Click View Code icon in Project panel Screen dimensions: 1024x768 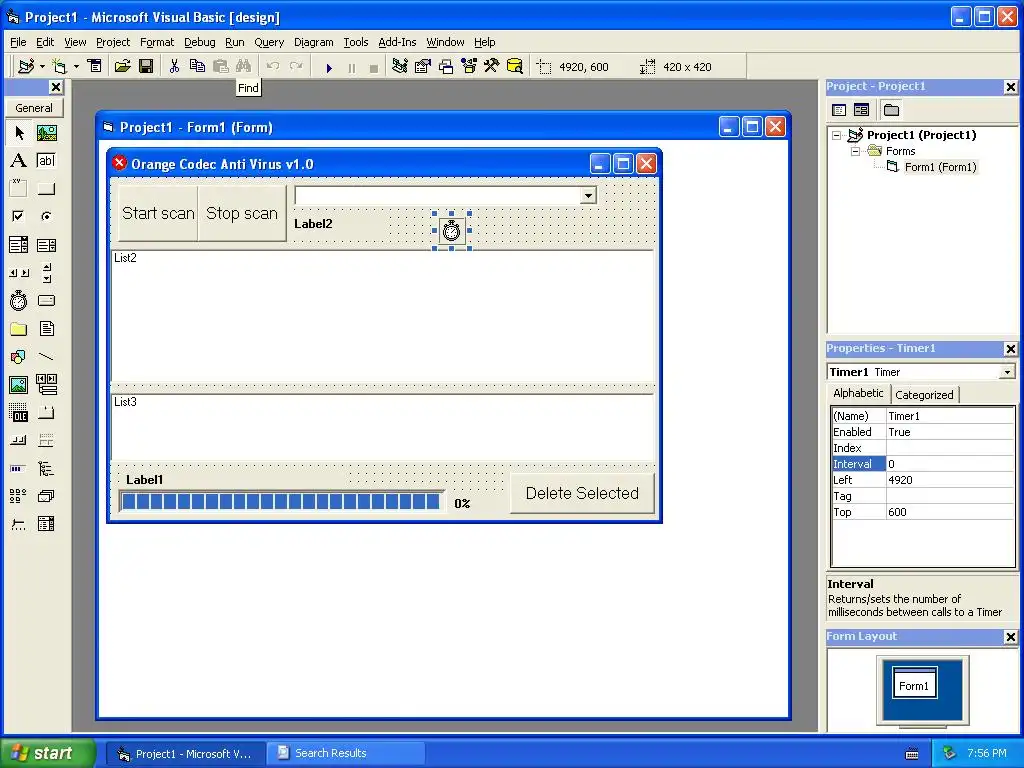tap(839, 110)
